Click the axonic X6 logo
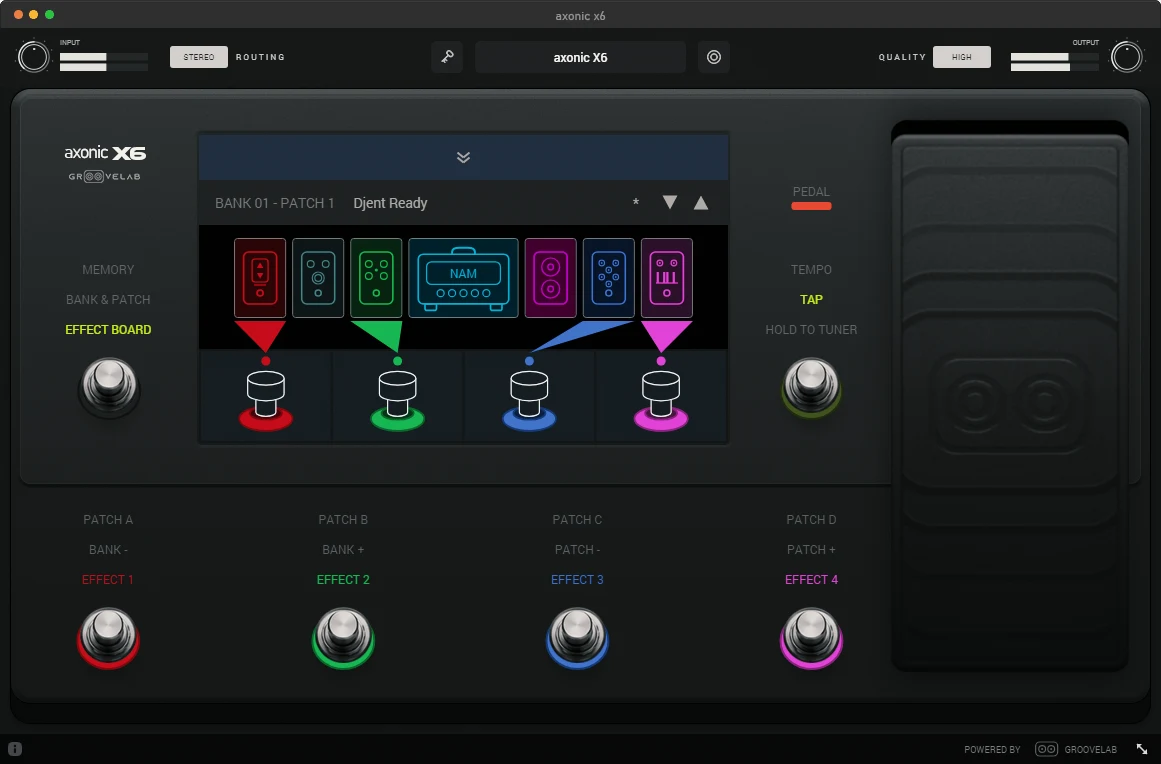The image size is (1161, 764). pyautogui.click(x=105, y=153)
